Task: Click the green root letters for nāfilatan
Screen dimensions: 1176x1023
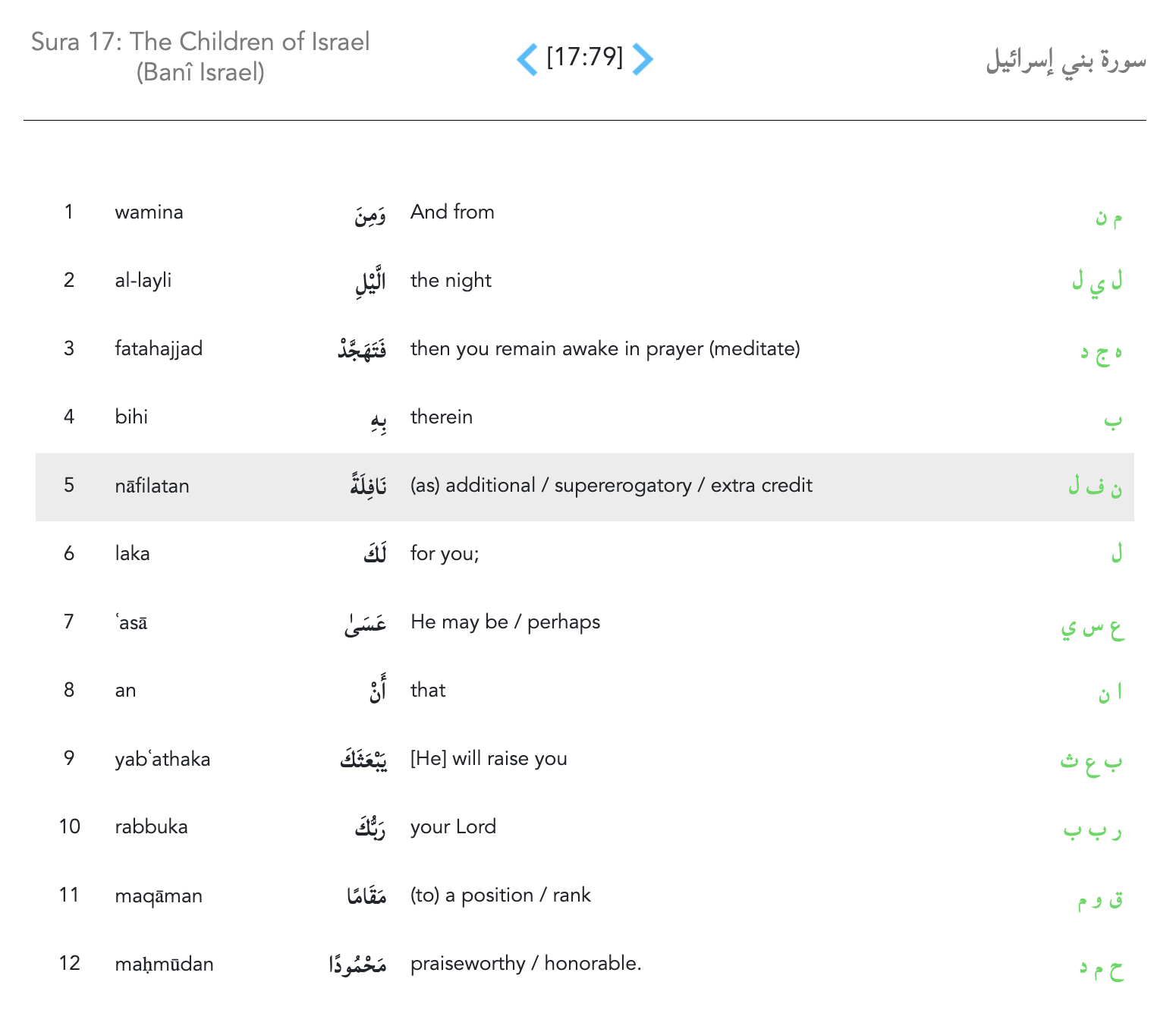Action: (x=1095, y=486)
